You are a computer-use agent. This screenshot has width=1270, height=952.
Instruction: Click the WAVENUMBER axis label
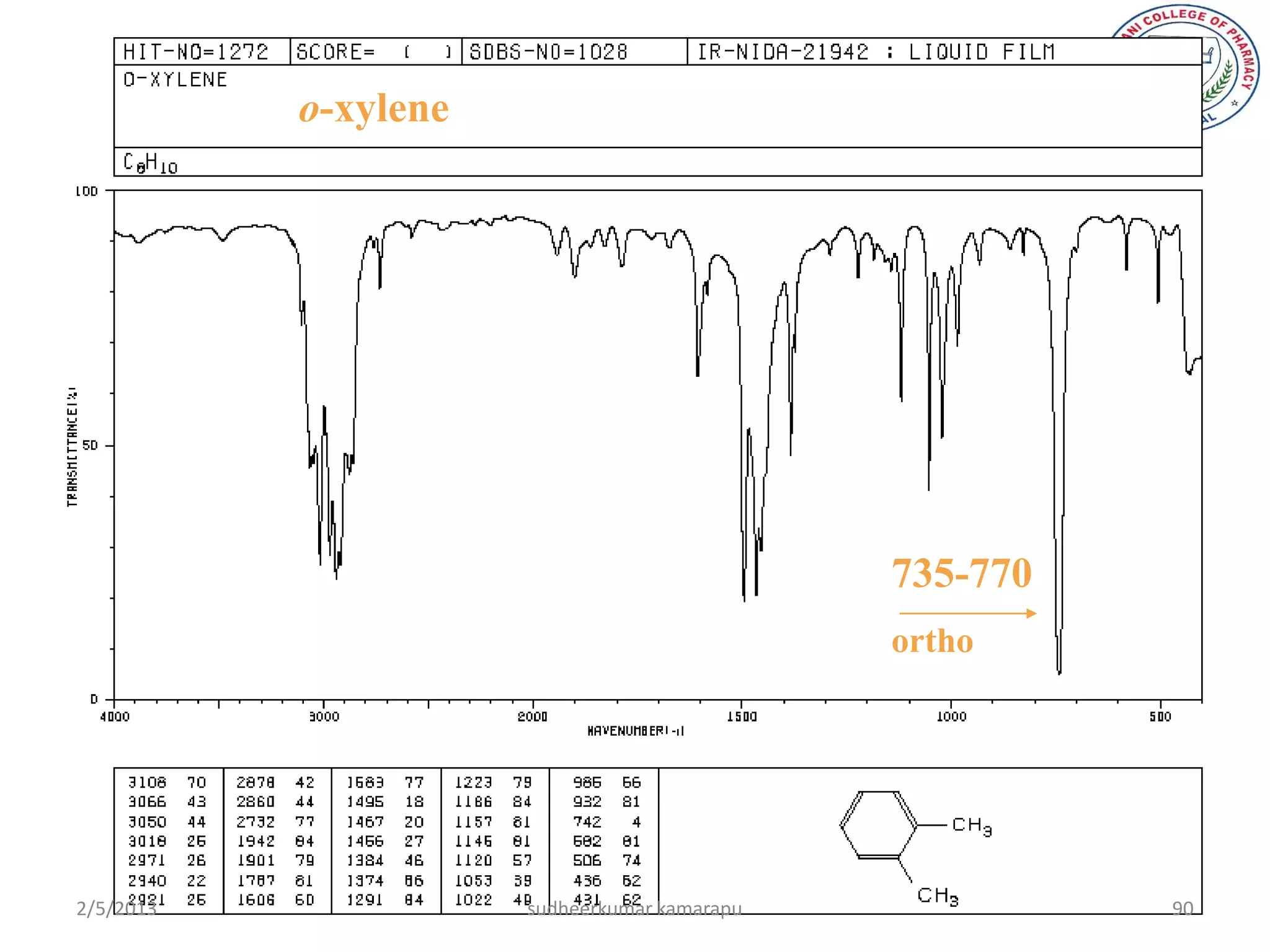click(x=636, y=731)
